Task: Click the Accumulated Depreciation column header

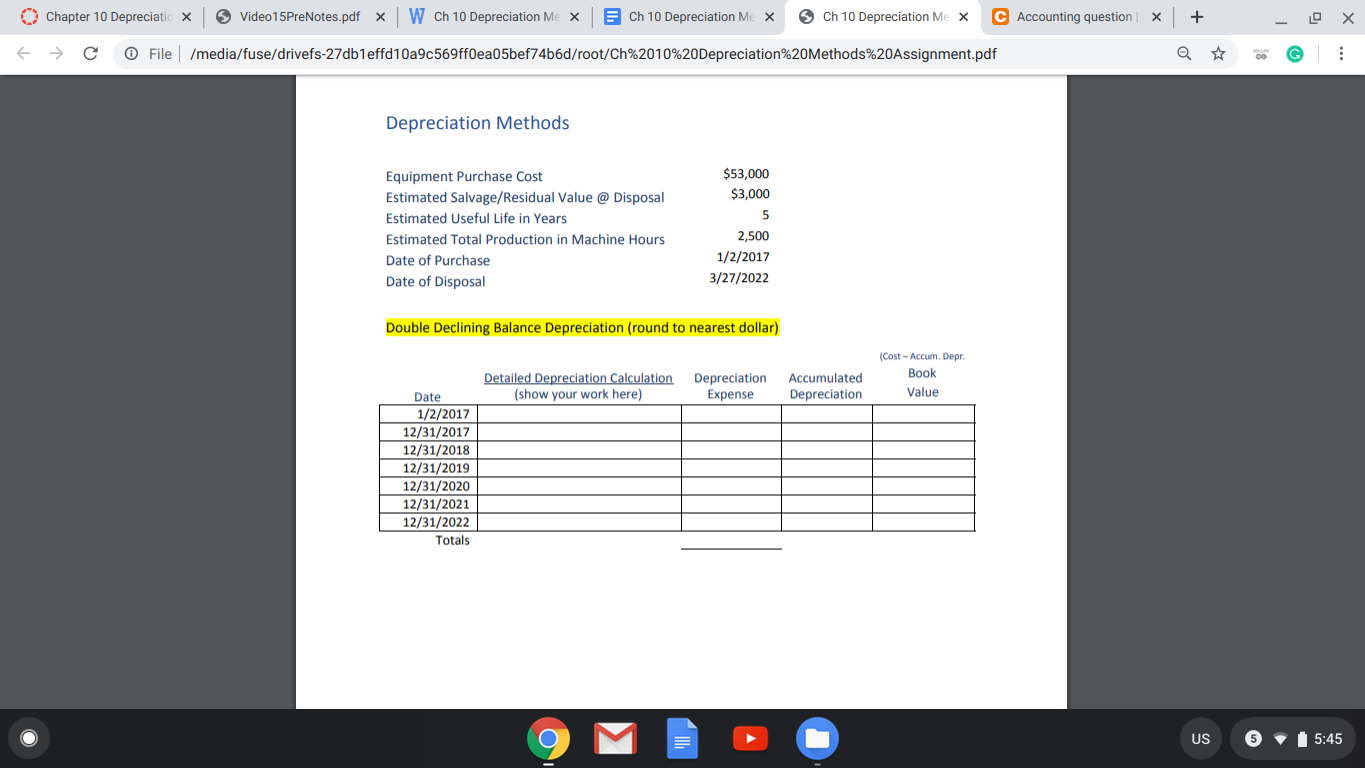Action: (x=825, y=386)
